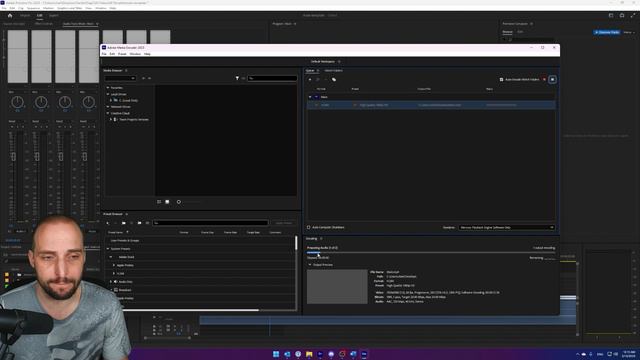
Task: Delete the selected preset in Preset Browser
Action: click(116, 223)
